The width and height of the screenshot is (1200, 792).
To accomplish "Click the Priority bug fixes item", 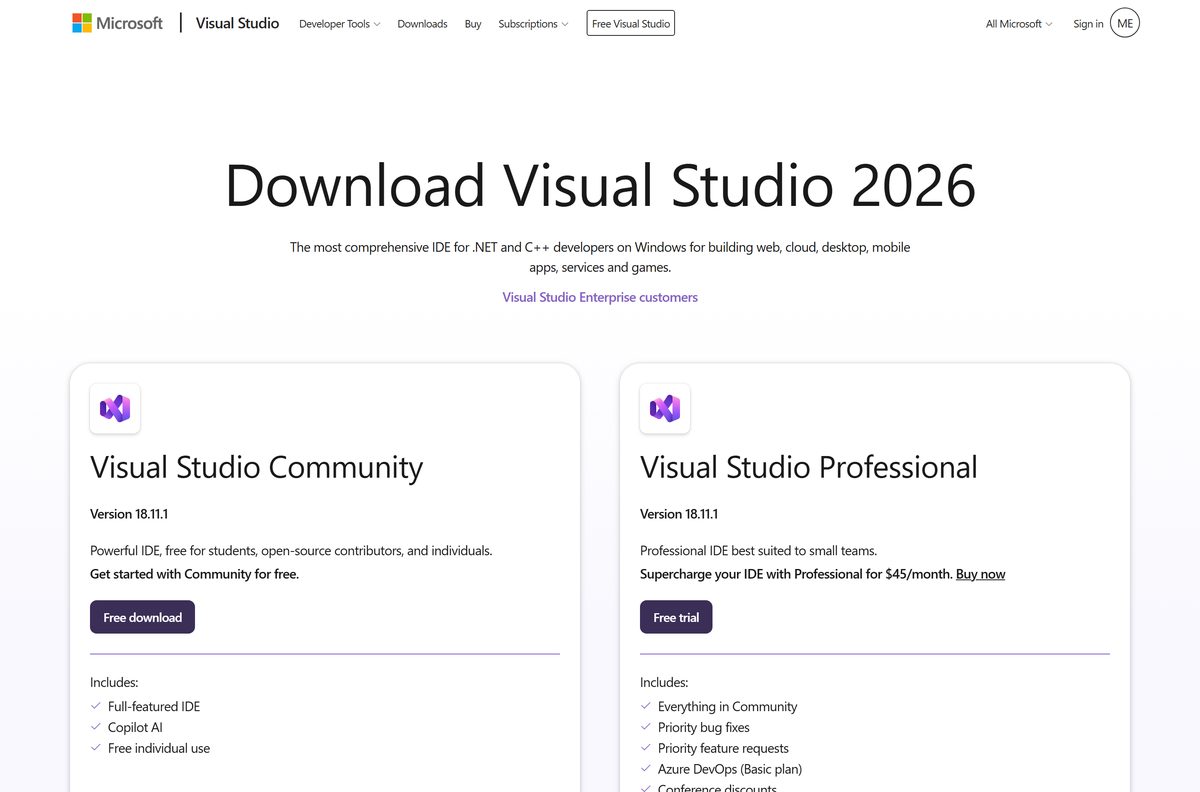I will point(703,727).
